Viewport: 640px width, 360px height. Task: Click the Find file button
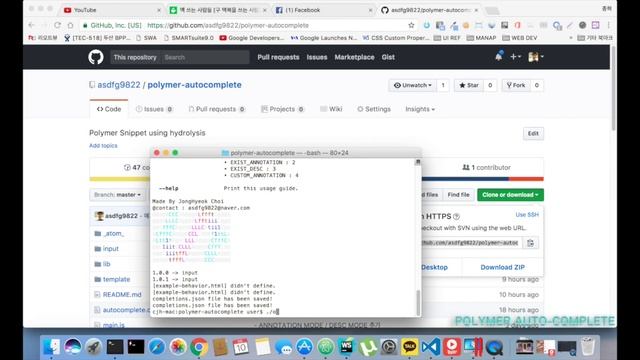[458, 195]
